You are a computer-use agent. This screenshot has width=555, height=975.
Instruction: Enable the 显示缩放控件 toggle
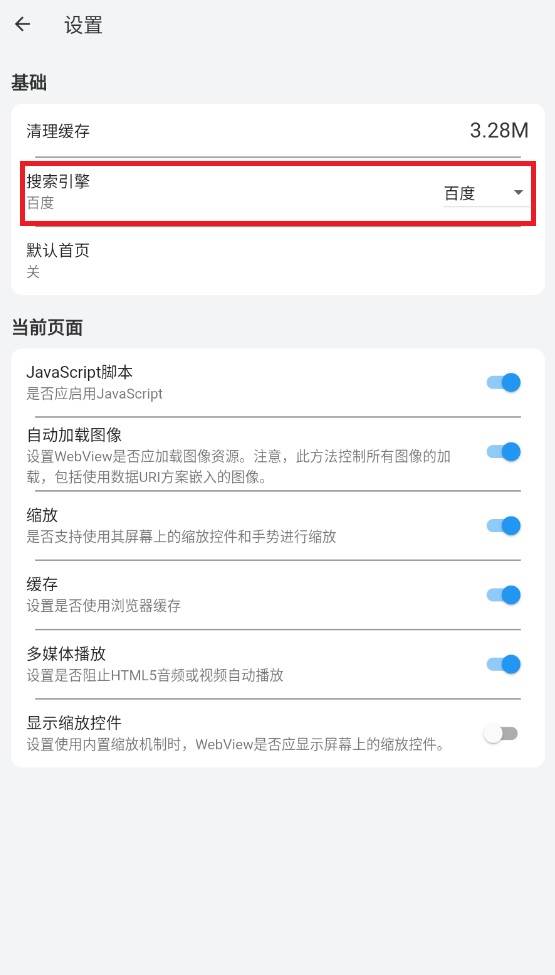tap(501, 734)
